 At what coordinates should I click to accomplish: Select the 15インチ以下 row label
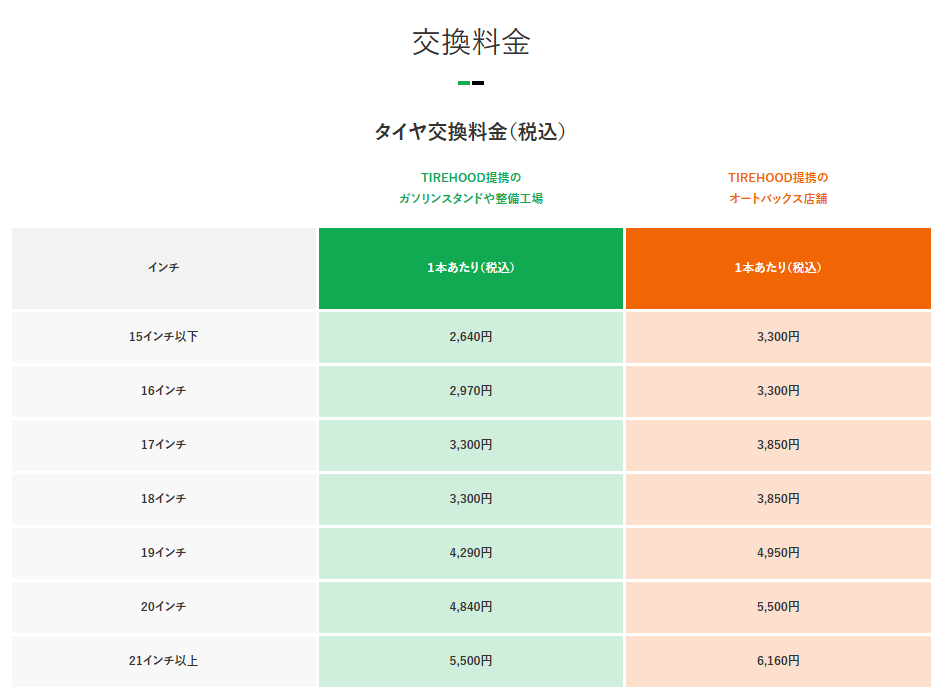tap(163, 337)
